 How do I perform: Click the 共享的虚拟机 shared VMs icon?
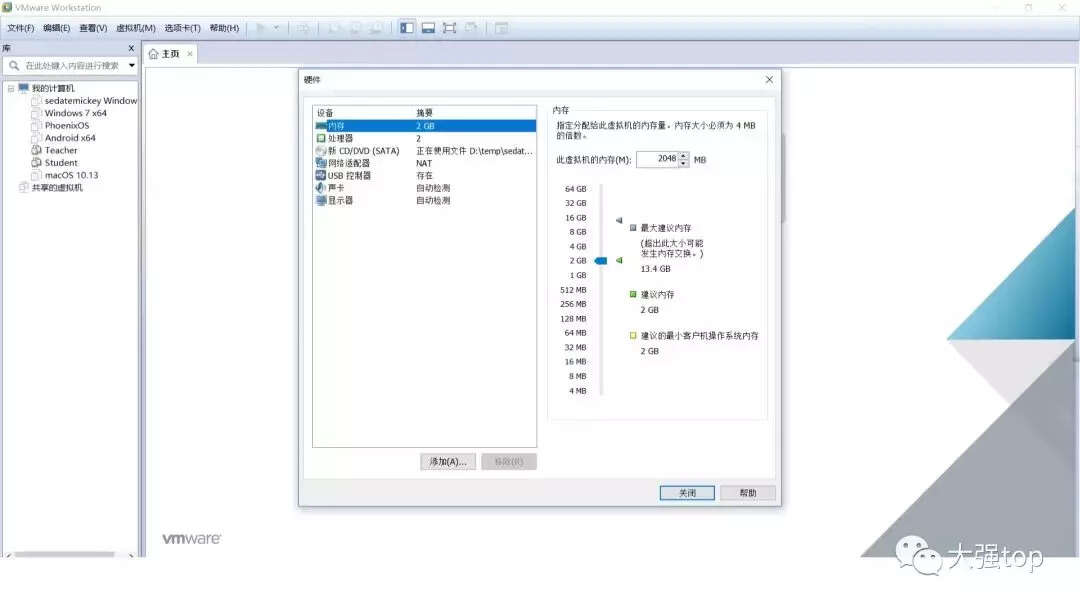[23, 187]
